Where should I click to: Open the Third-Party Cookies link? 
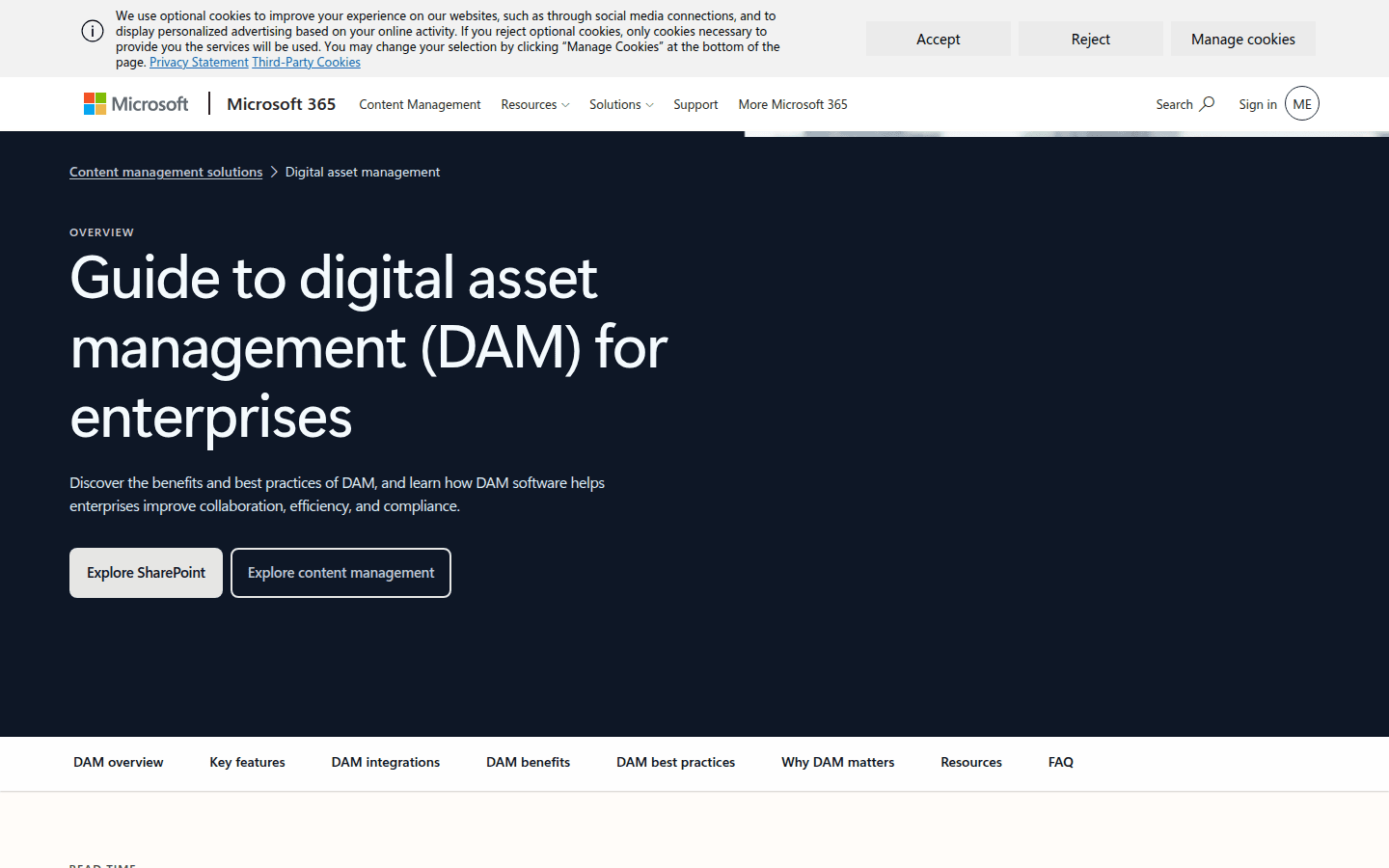pos(306,62)
